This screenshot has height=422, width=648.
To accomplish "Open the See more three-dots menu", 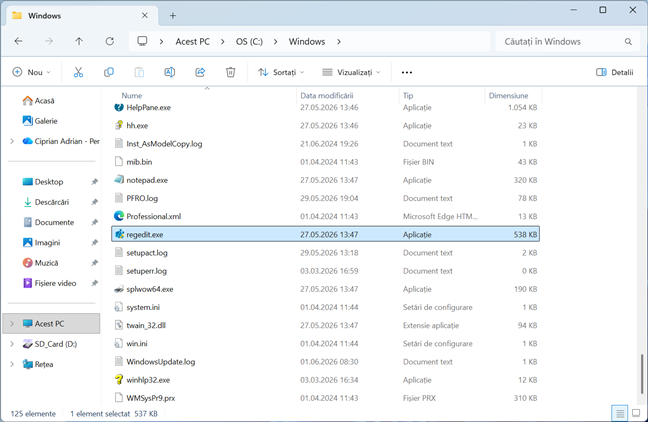I will [x=407, y=72].
